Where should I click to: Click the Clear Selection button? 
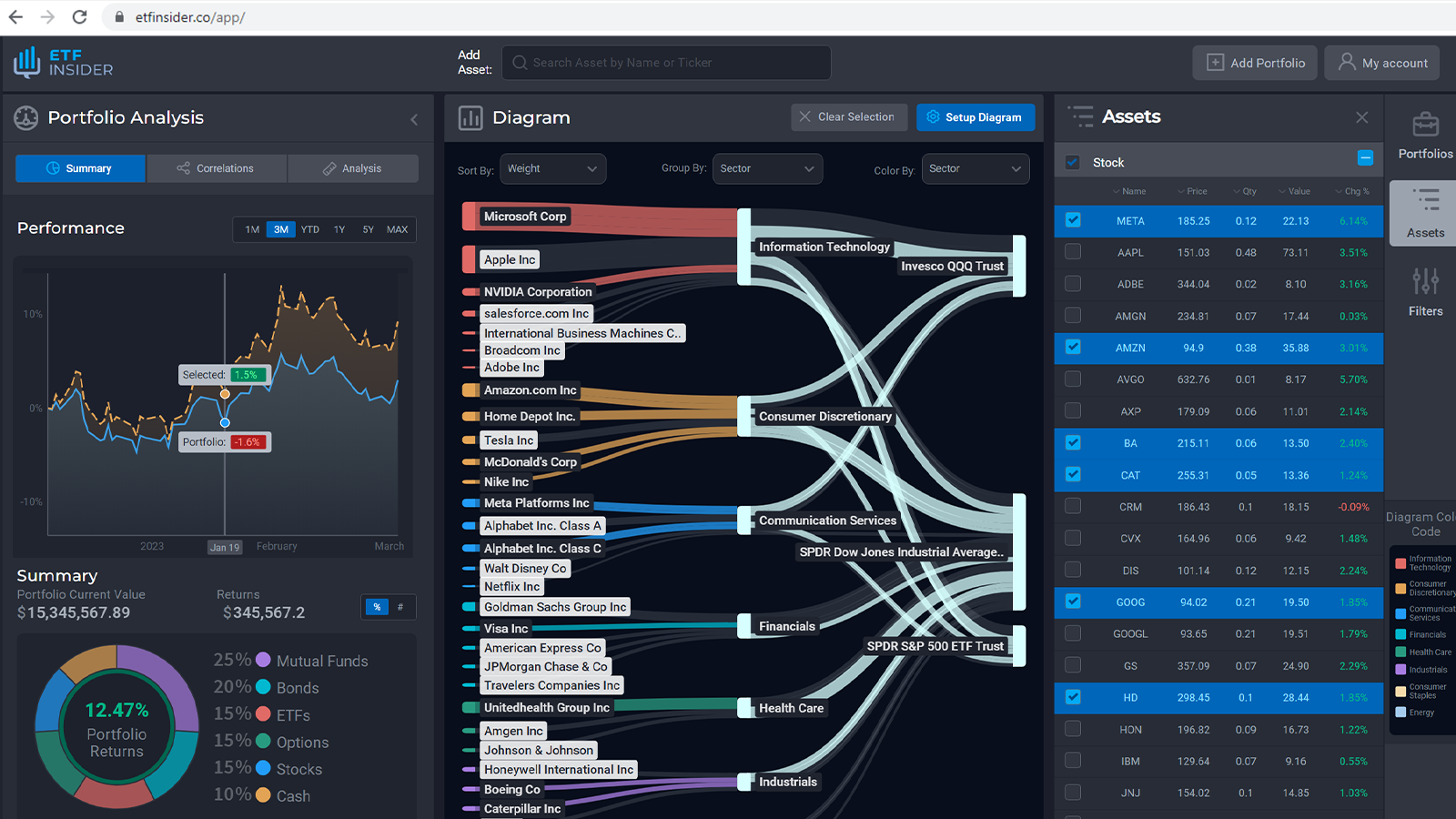848,116
